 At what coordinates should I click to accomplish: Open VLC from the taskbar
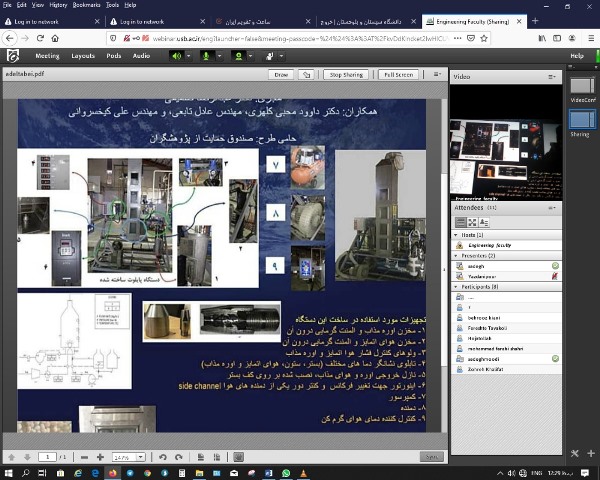pos(303,473)
